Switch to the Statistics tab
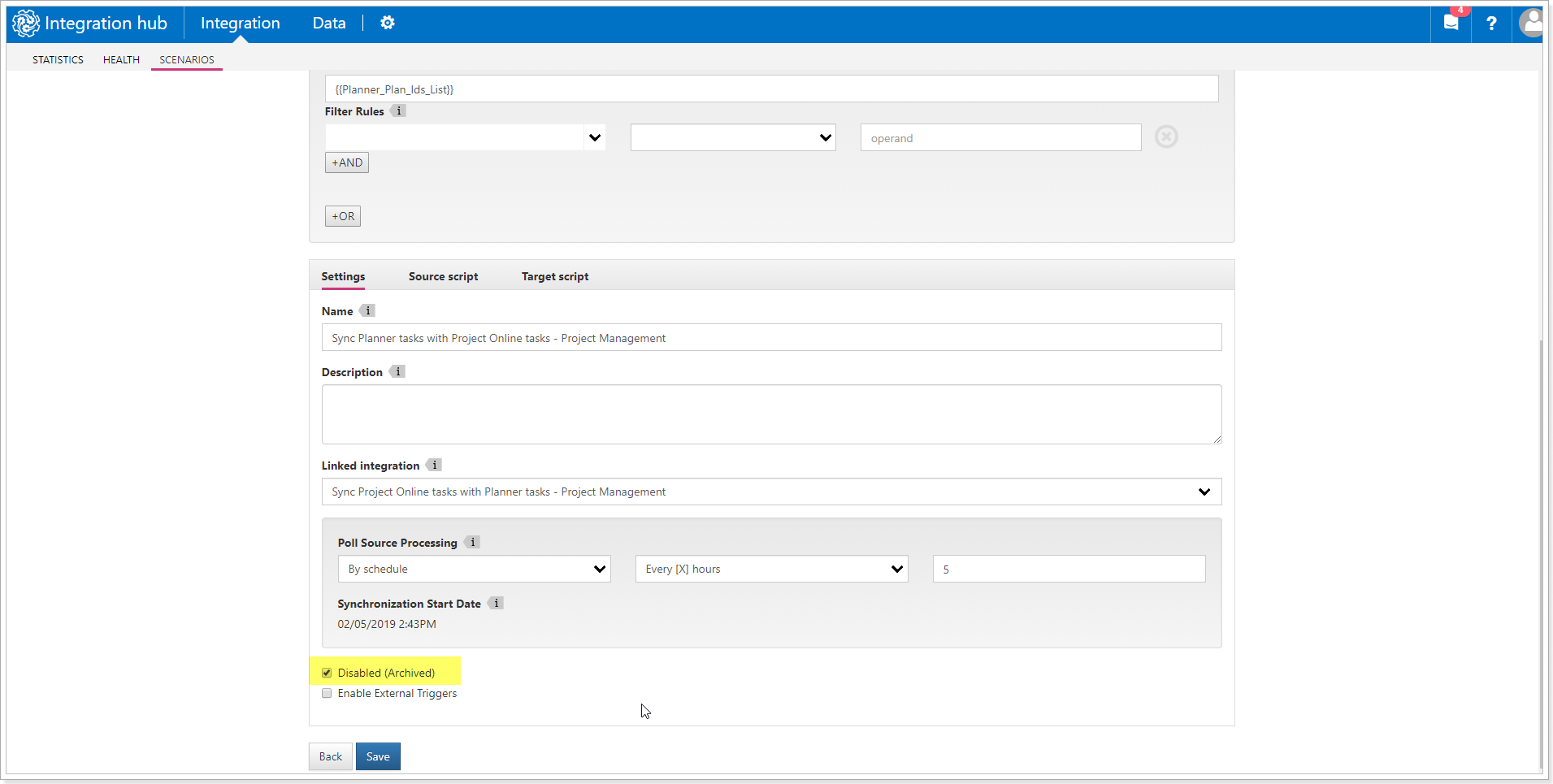 pos(58,59)
